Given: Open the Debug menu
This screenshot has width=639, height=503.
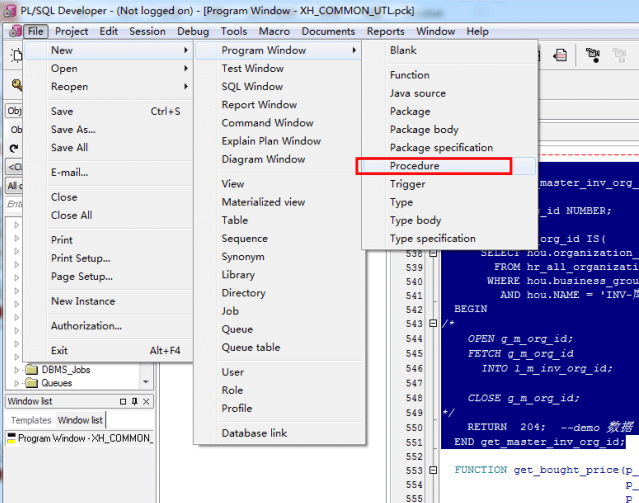Looking at the screenshot, I should click(x=193, y=31).
